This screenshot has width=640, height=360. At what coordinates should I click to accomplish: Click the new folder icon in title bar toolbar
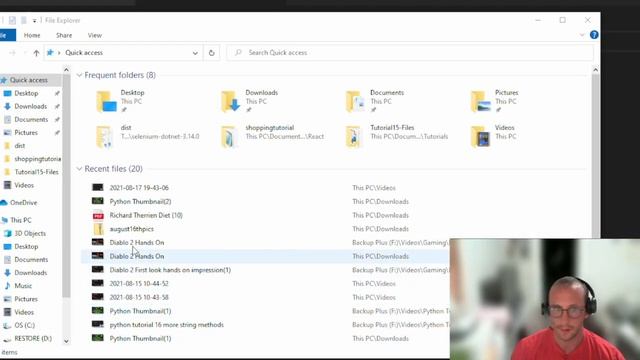[24, 20]
